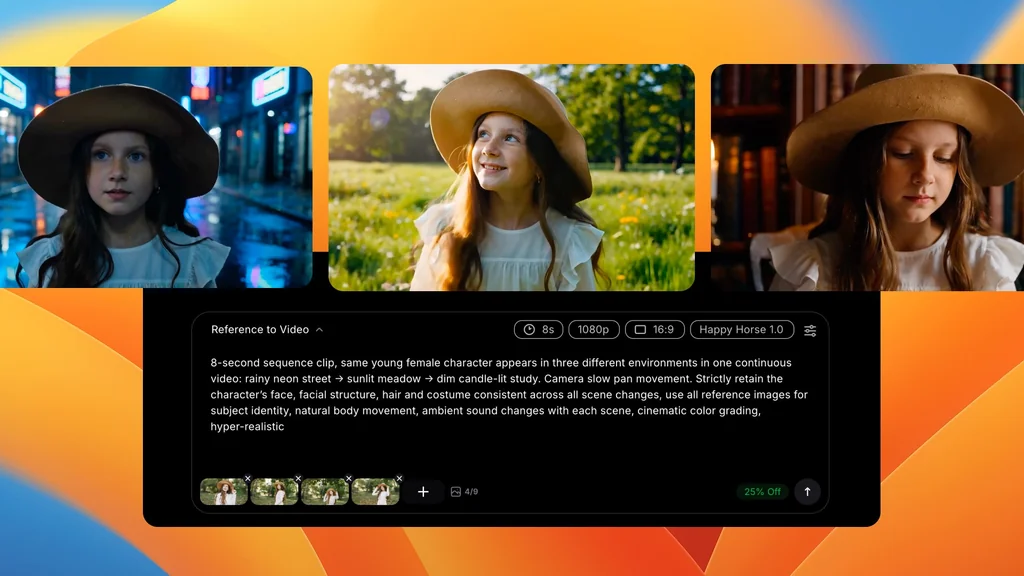Open the rainy neon street preview
Viewport: 1024px width, 576px height.
[x=156, y=177]
